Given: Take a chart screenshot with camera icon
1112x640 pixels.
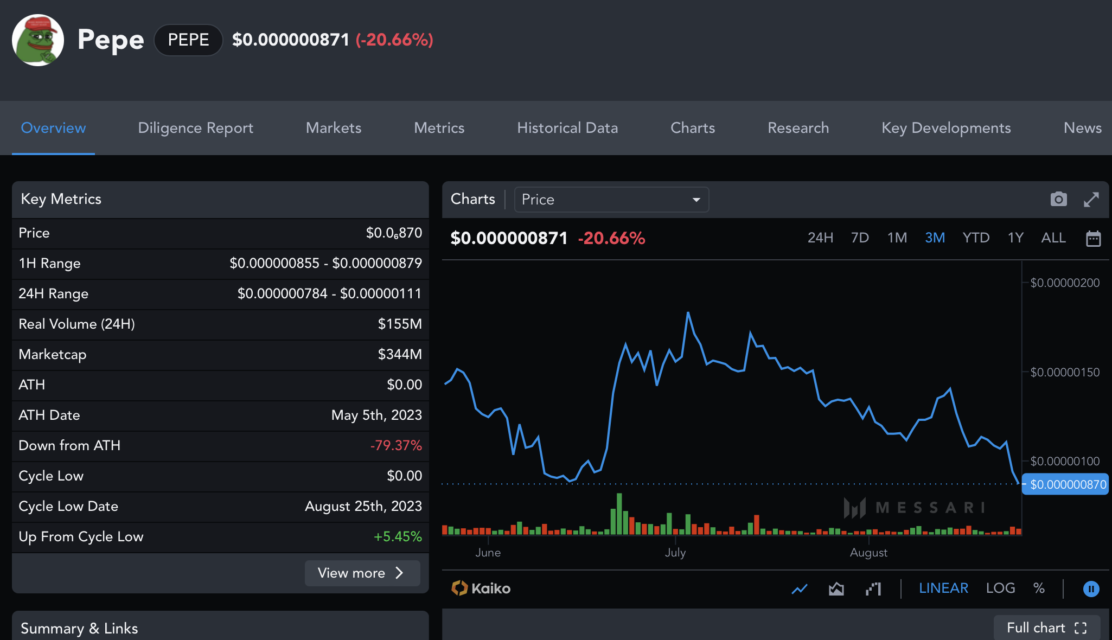Looking at the screenshot, I should 1058,199.
